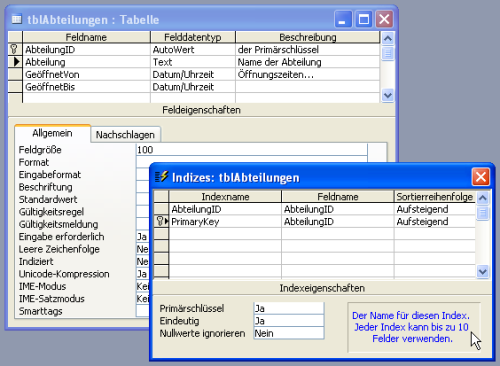The width and height of the screenshot is (500, 366).
Task: Click the AutoWert data type cell
Action: coord(193,50)
